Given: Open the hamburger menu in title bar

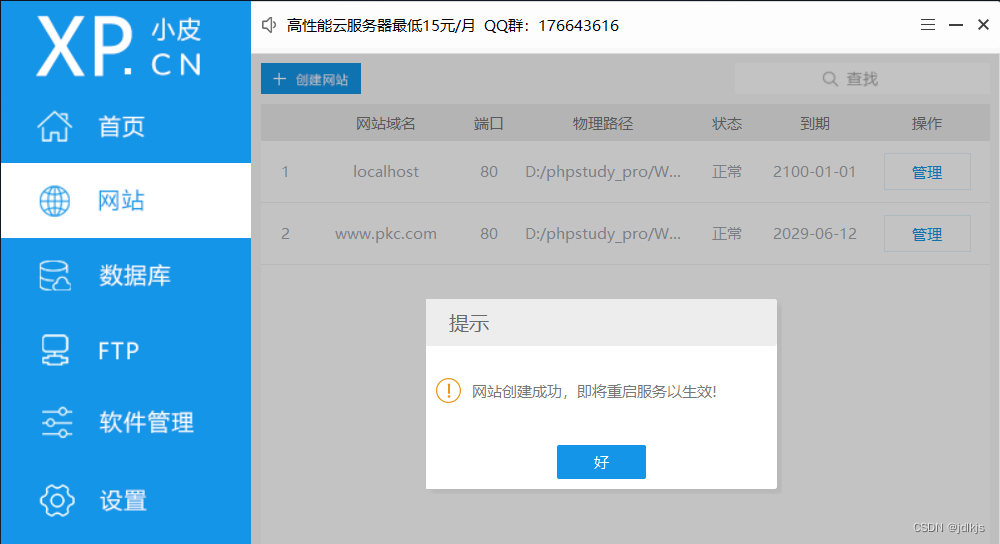Looking at the screenshot, I should [928, 25].
